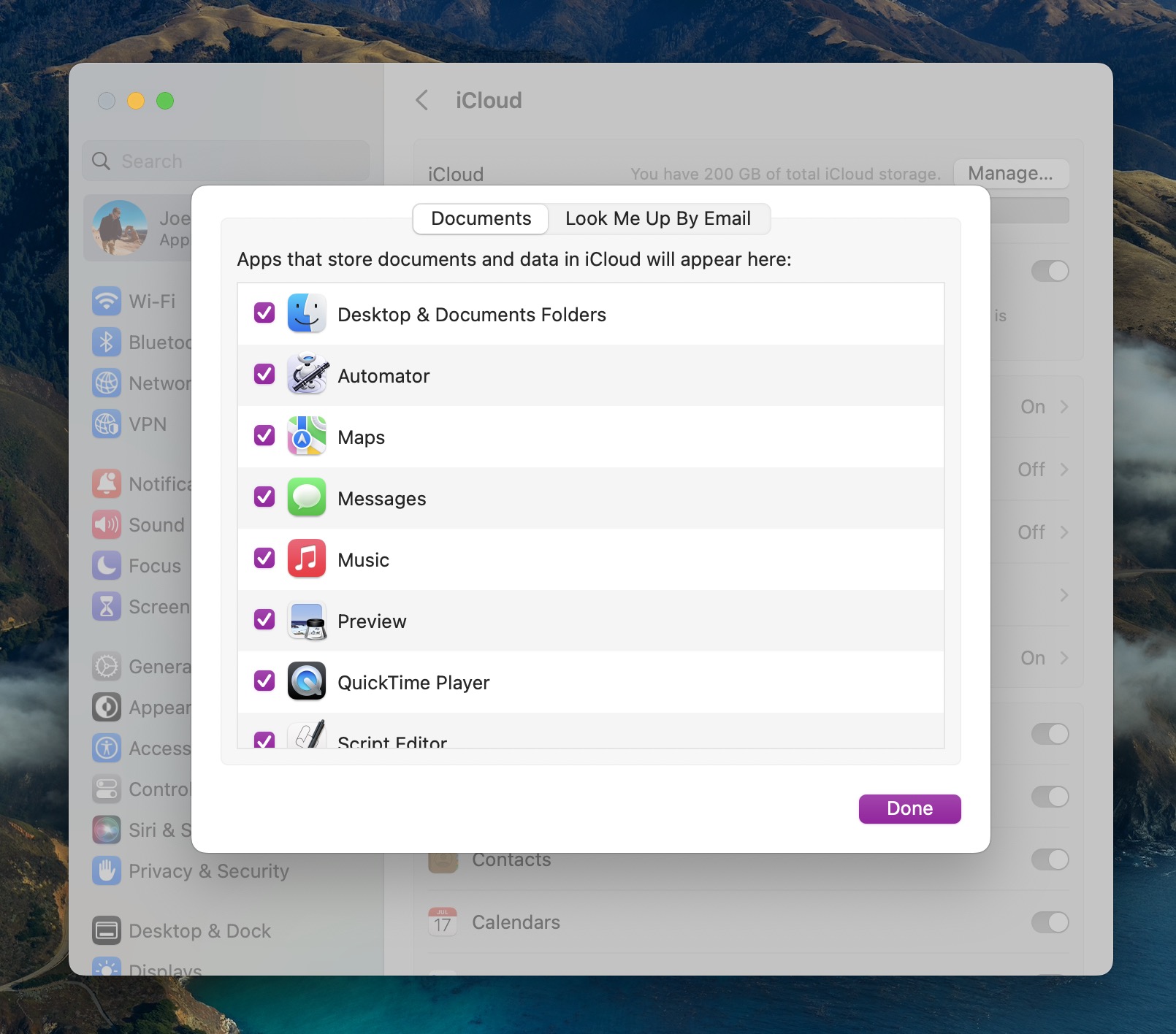Click the QuickTime Player label in the list

pyautogui.click(x=413, y=683)
